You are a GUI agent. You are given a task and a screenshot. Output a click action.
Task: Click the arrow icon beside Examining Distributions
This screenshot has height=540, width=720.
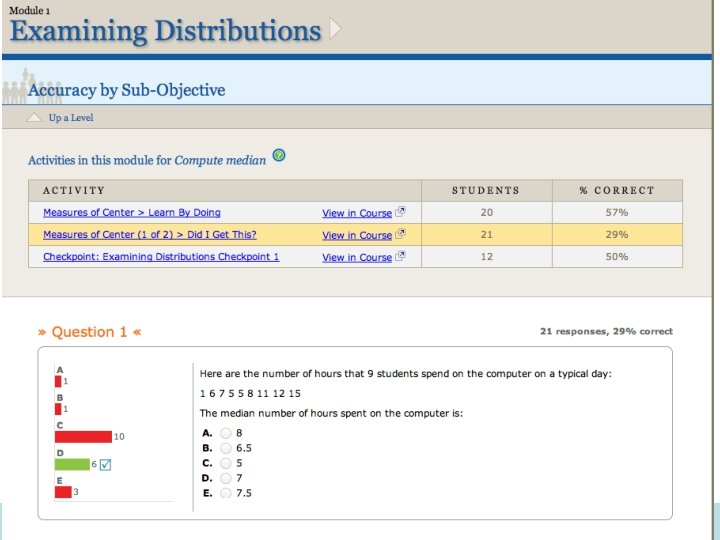click(x=335, y=28)
